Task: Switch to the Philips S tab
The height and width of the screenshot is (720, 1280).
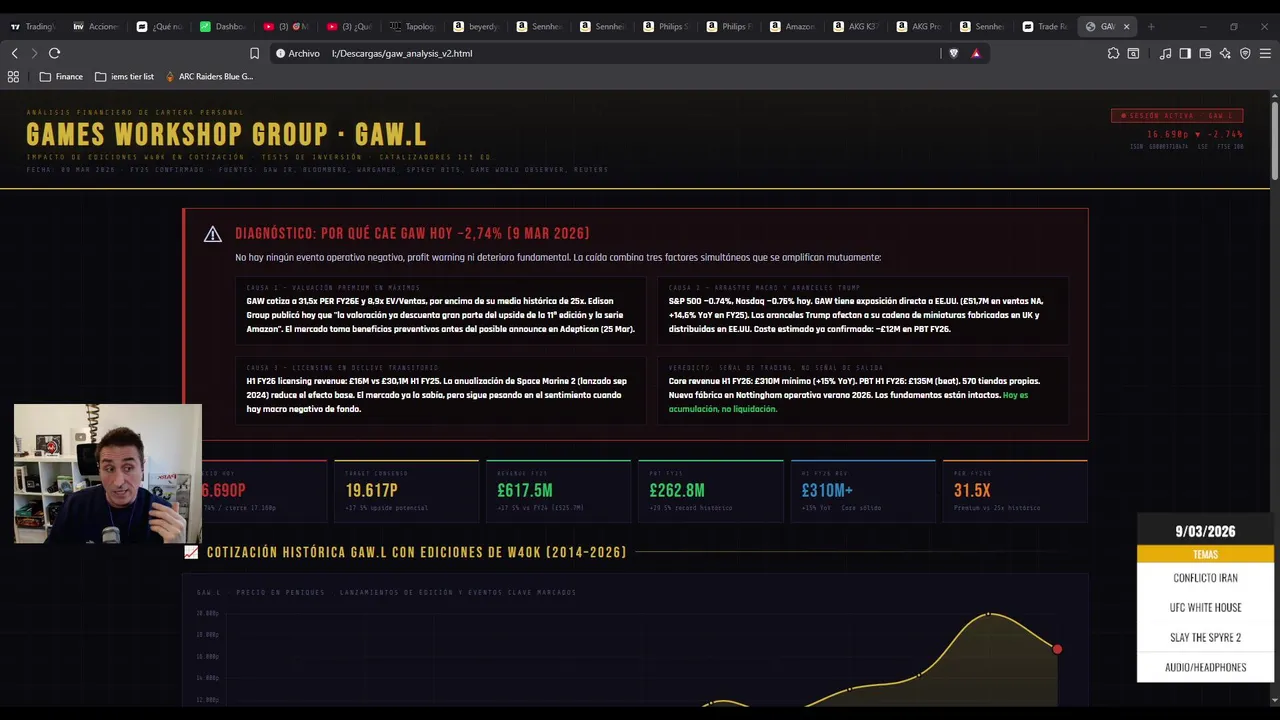Action: 665,26
